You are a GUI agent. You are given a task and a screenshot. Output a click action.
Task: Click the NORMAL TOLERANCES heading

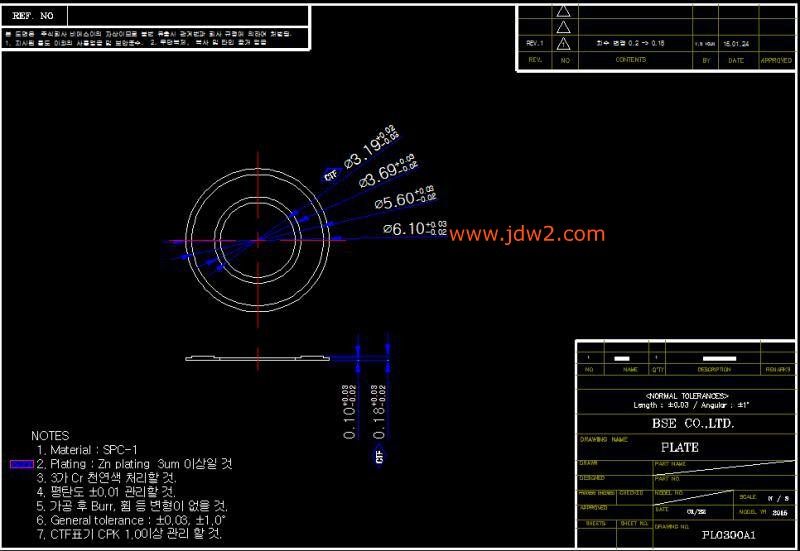[x=687, y=396]
